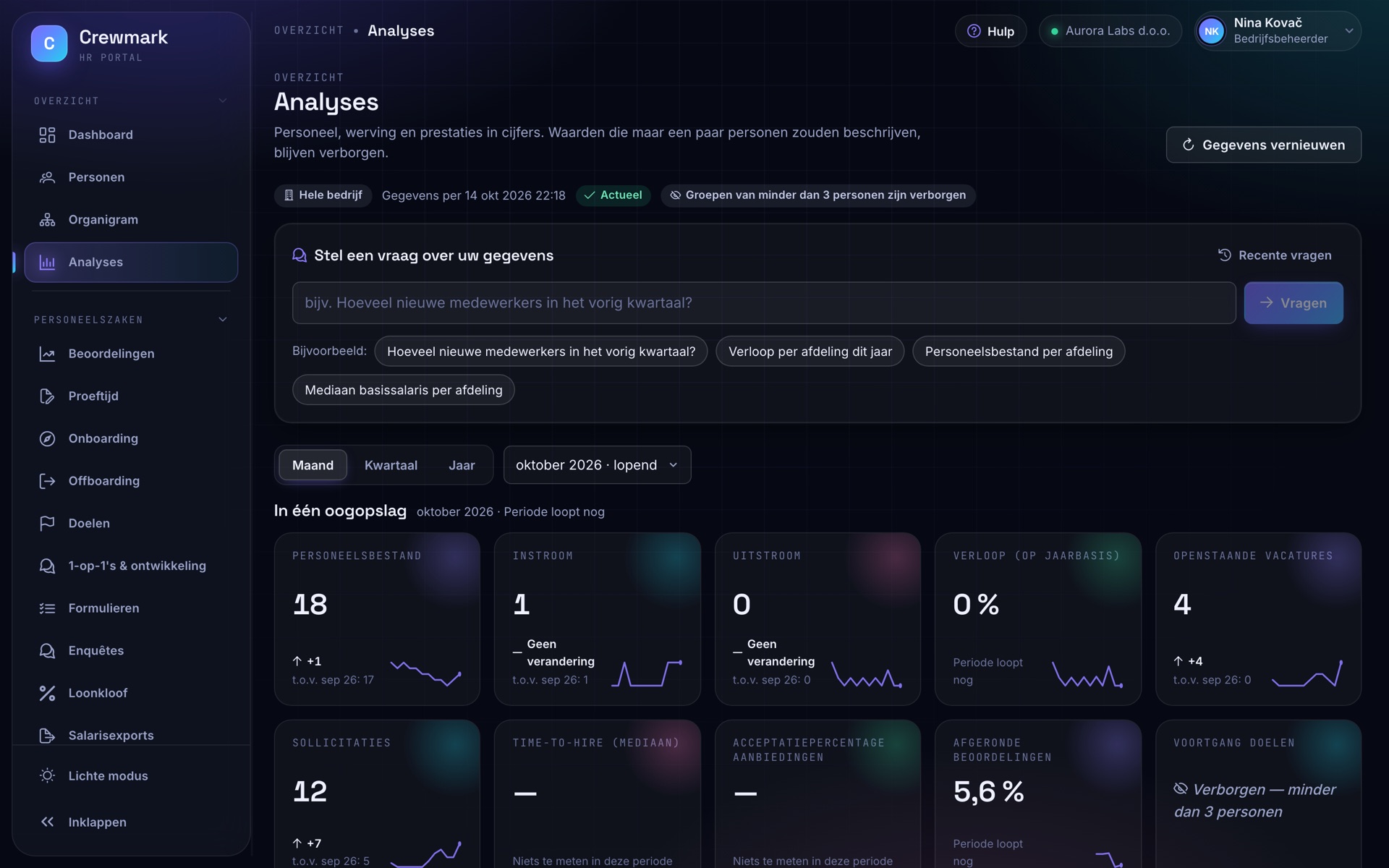Open the Organigram sidebar icon
The image size is (1389, 868).
[47, 220]
